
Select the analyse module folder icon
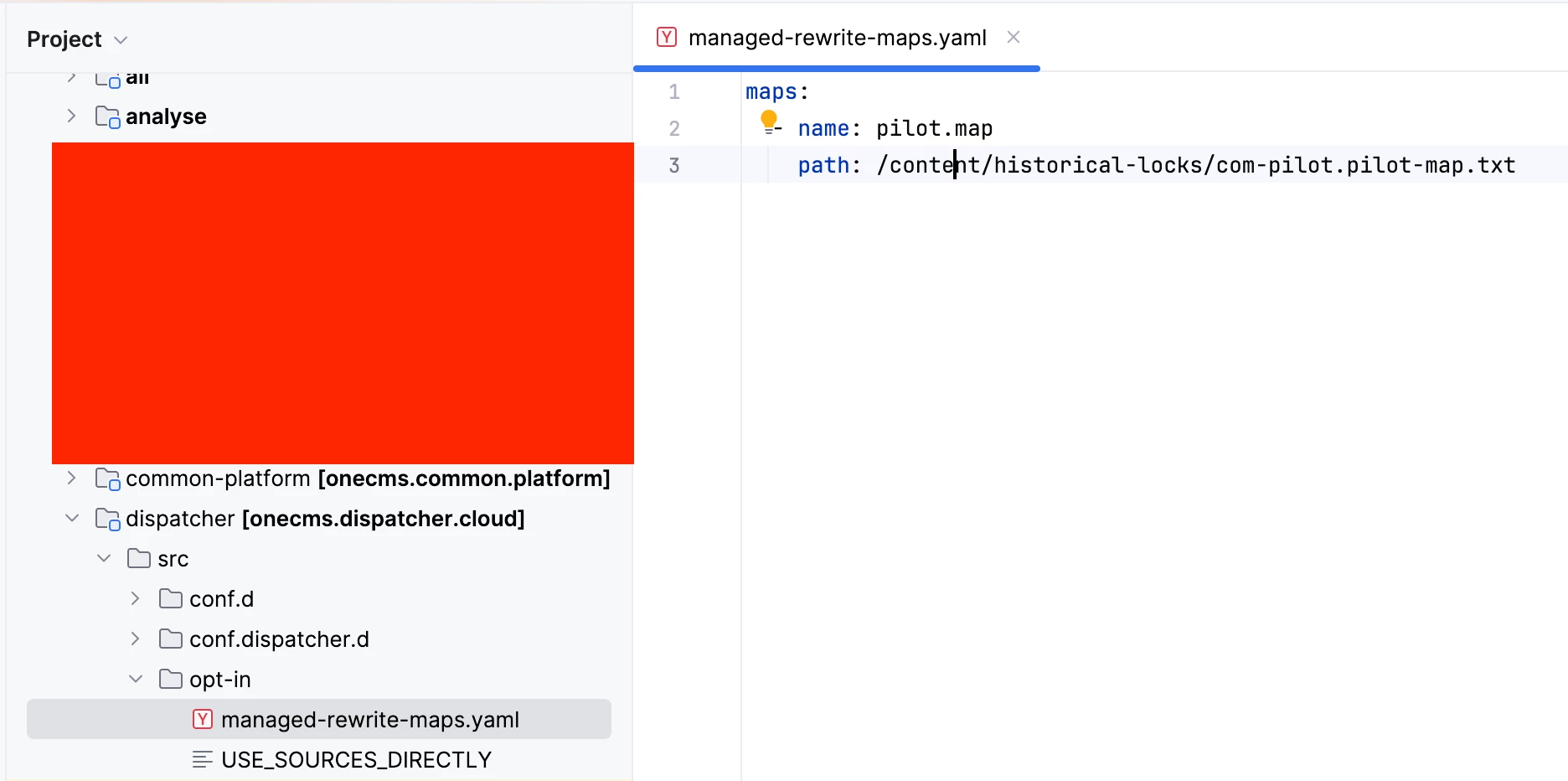point(107,117)
